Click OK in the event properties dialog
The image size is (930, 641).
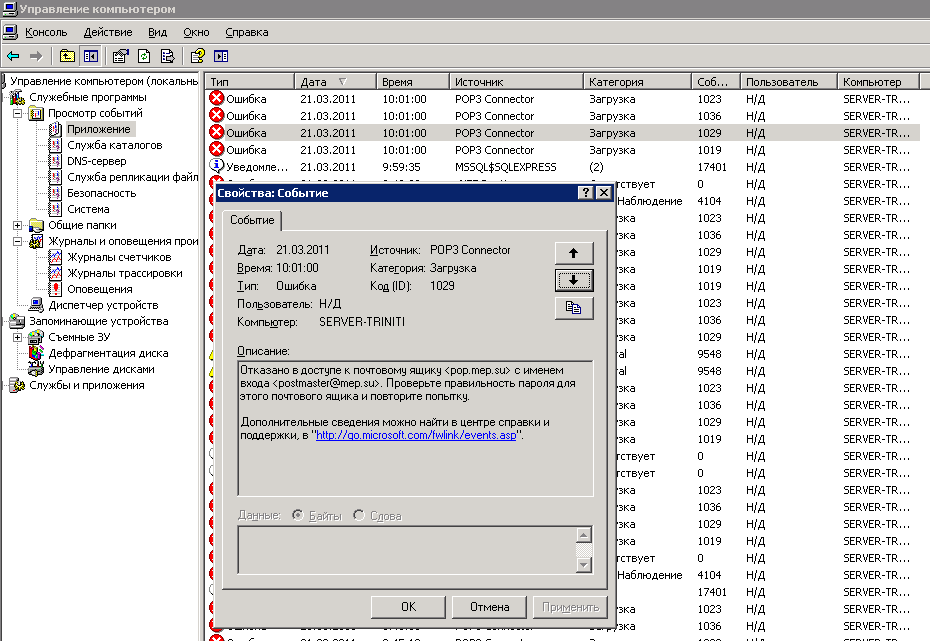pos(408,607)
